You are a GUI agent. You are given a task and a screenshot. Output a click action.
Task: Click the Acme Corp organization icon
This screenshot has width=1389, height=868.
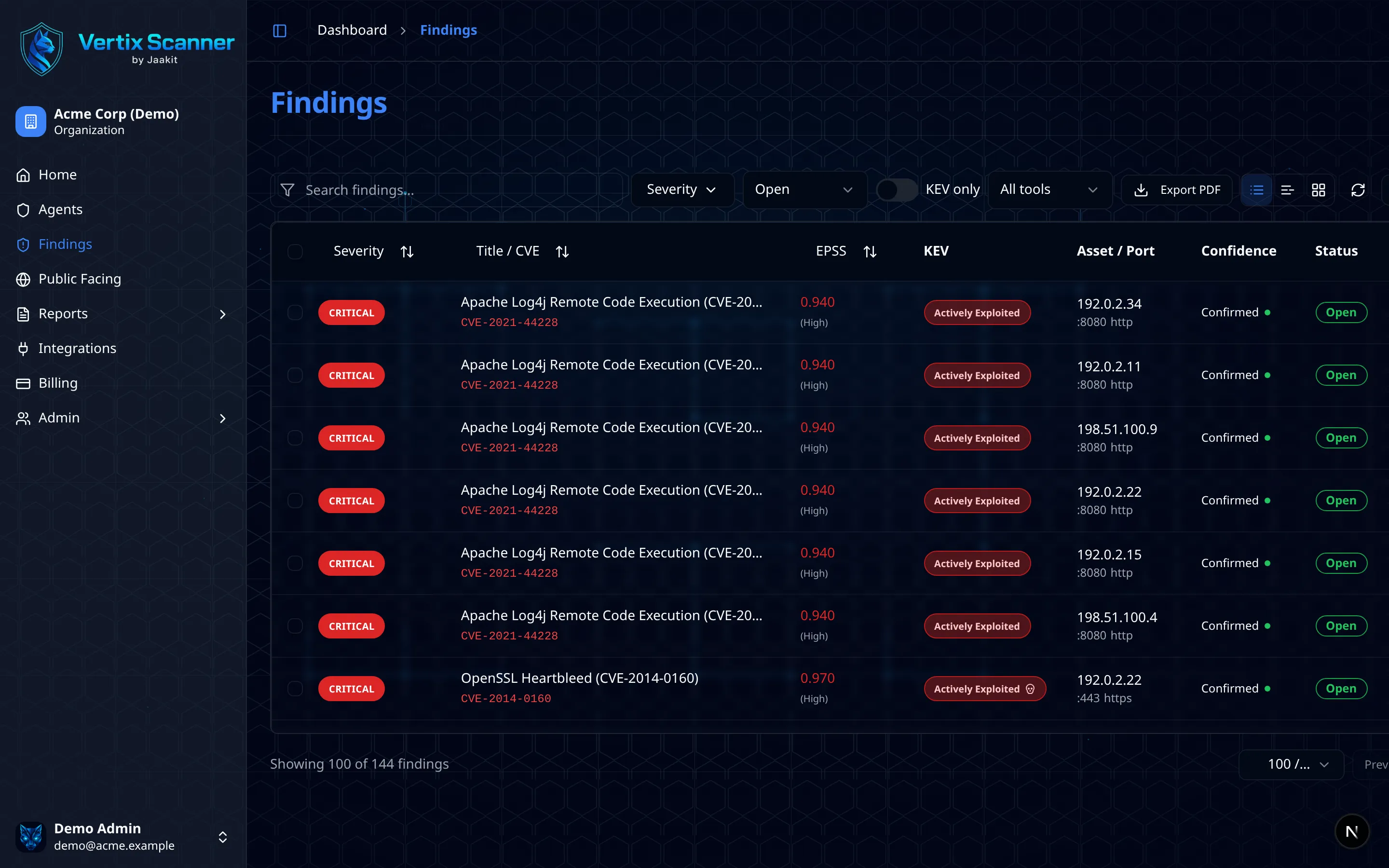click(x=30, y=121)
